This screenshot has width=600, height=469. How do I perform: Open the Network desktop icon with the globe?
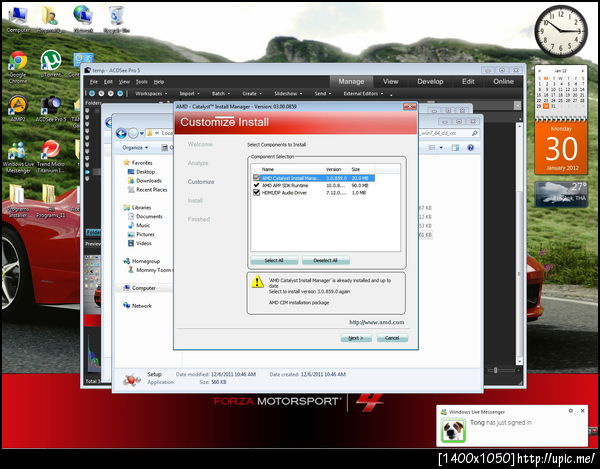pyautogui.click(x=83, y=19)
